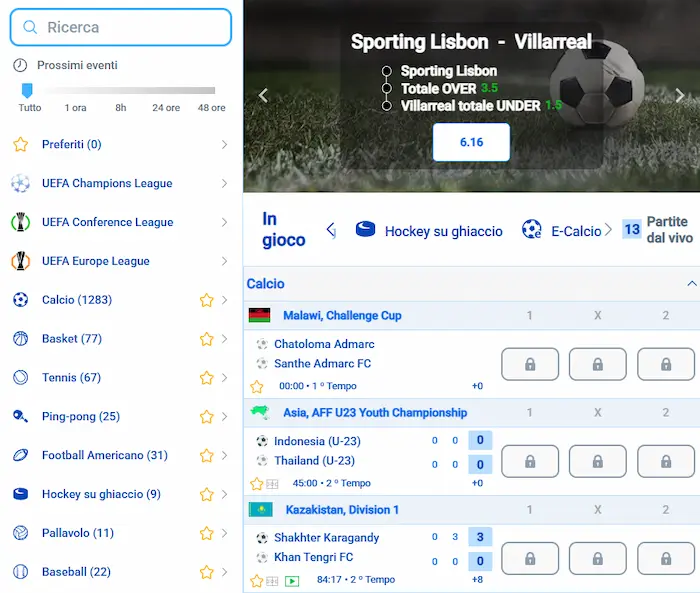Favorite Baseball with its star
700x593 pixels.
coord(206,572)
